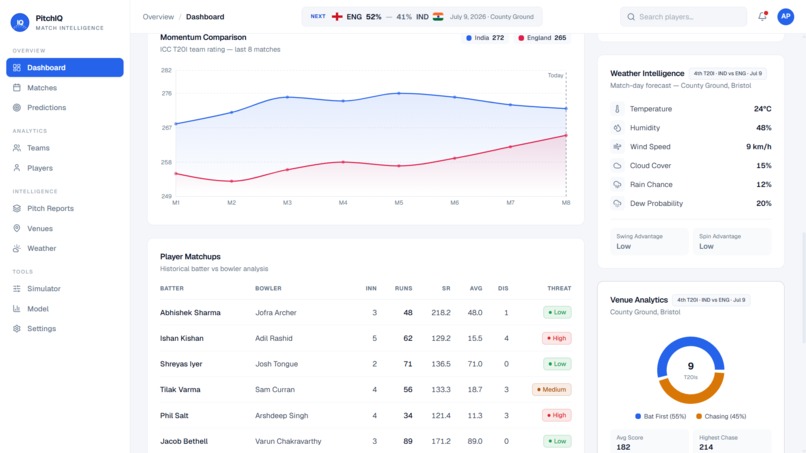Click batter Shreyas Iyer
Screen dimensions: 806x453
[181, 364]
